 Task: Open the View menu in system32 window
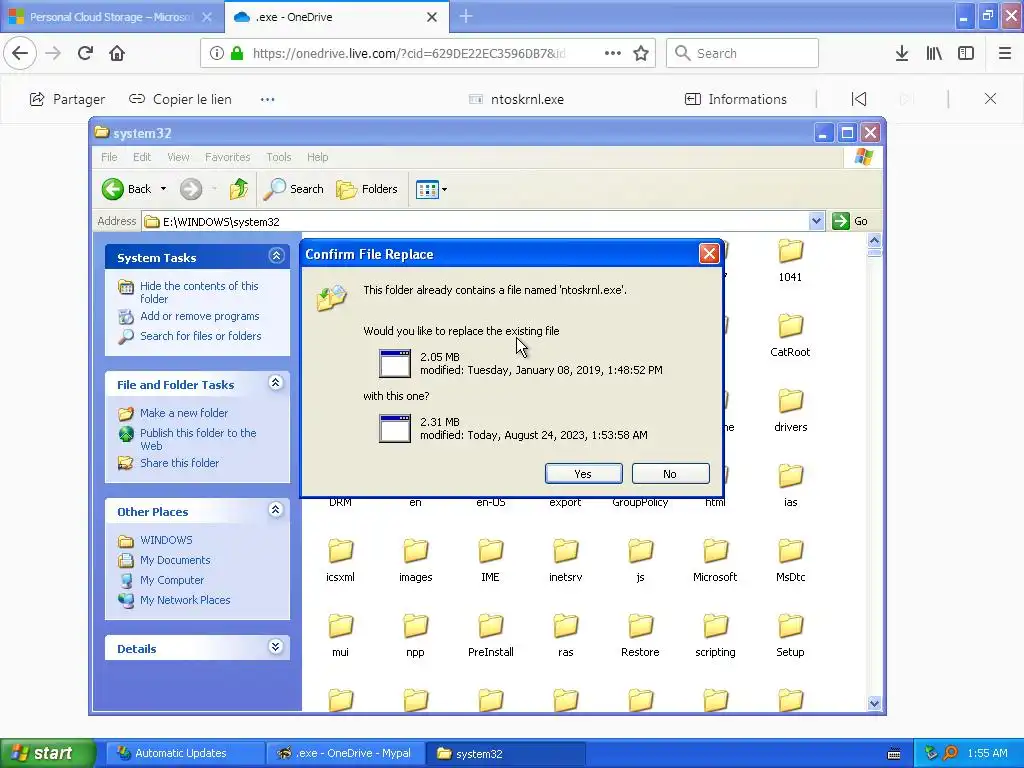click(x=178, y=157)
